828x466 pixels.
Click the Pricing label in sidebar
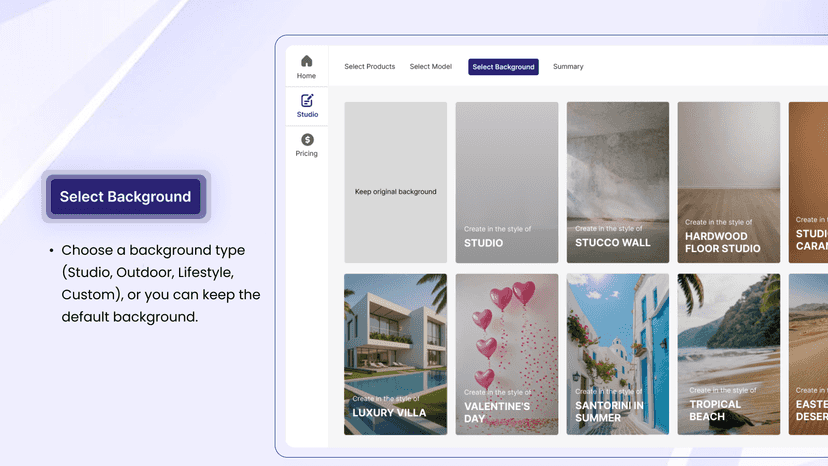coord(306,154)
